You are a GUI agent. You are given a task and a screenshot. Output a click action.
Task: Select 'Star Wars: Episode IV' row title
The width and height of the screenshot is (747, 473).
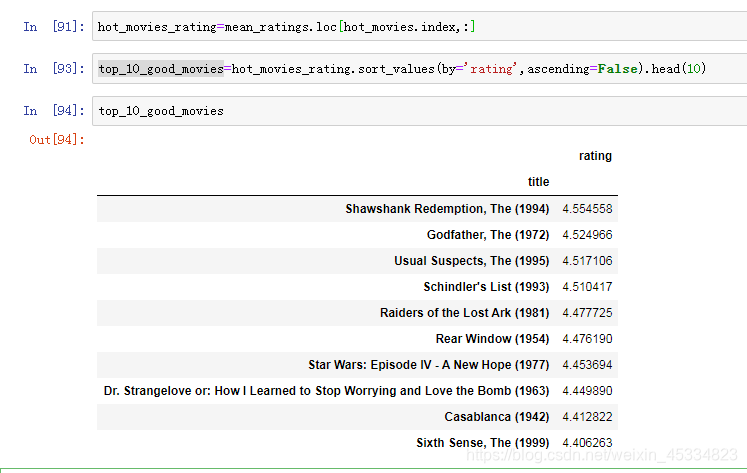(x=429, y=365)
